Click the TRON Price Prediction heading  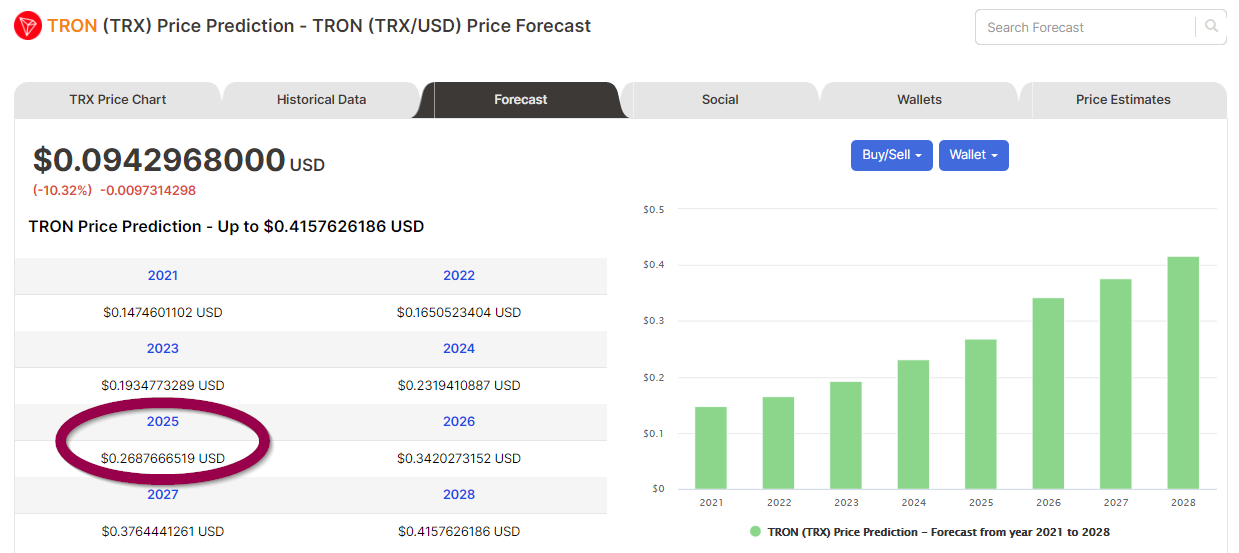click(x=226, y=227)
